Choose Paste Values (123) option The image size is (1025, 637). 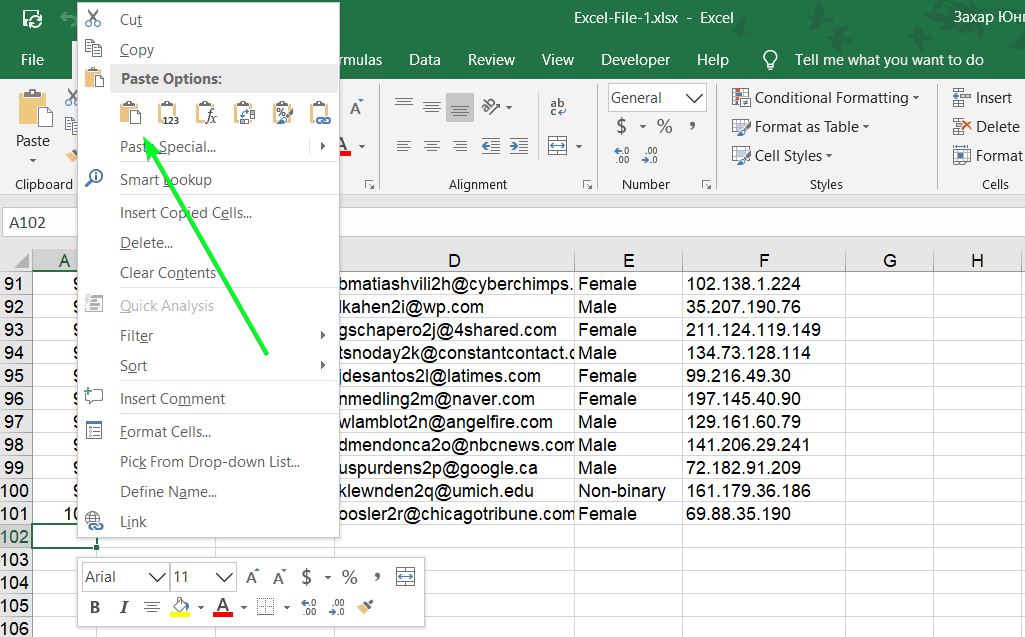(169, 113)
